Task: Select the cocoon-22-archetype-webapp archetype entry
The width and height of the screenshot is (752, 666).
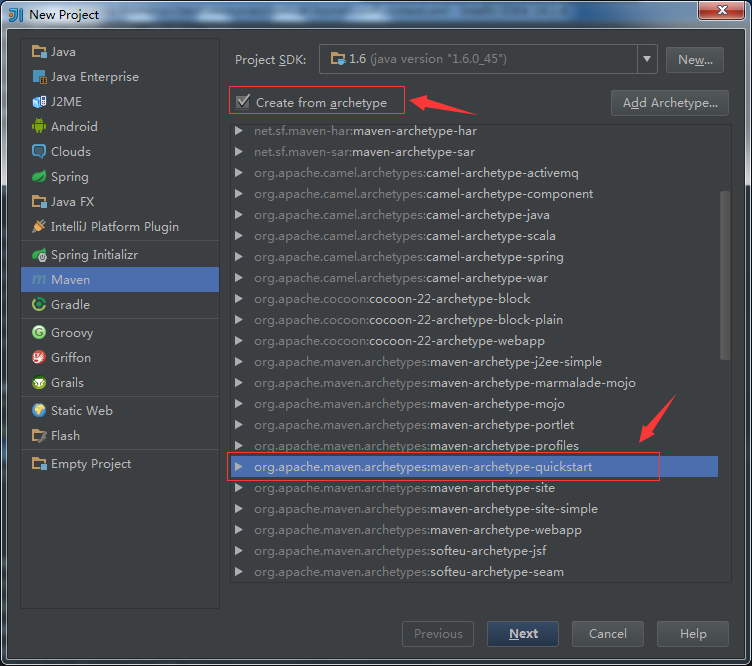Action: click(x=400, y=341)
